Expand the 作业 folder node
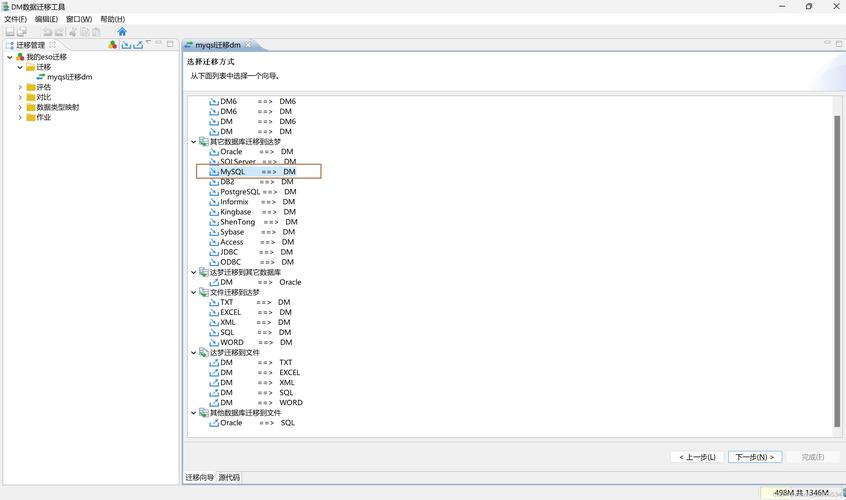 [19, 117]
